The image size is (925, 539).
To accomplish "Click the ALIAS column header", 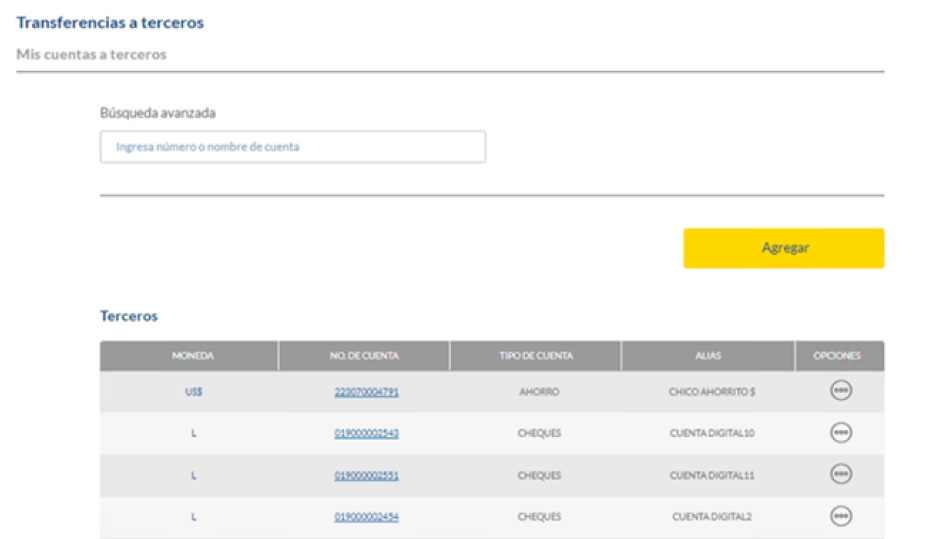I will [x=708, y=356].
